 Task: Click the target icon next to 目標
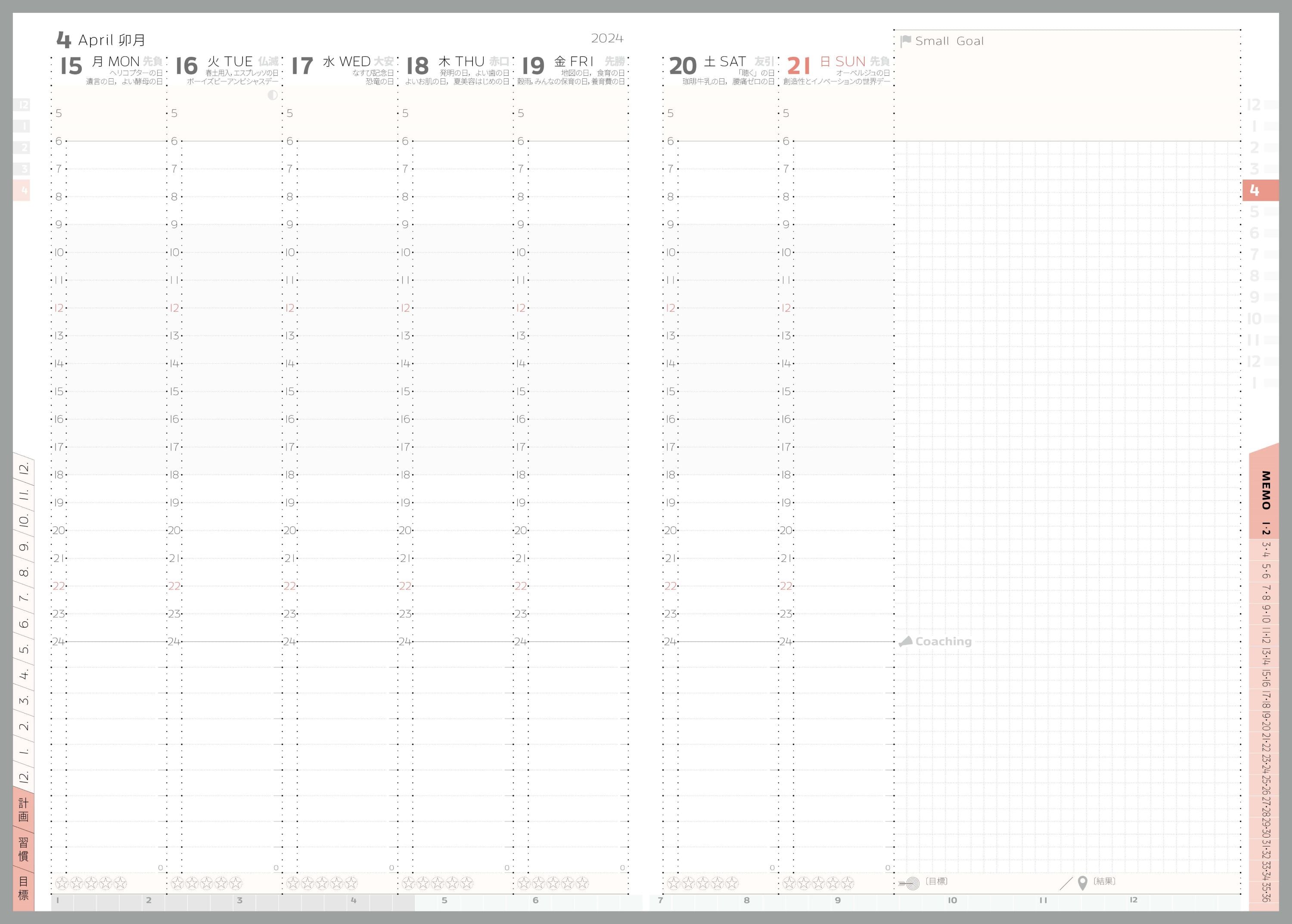(x=910, y=884)
